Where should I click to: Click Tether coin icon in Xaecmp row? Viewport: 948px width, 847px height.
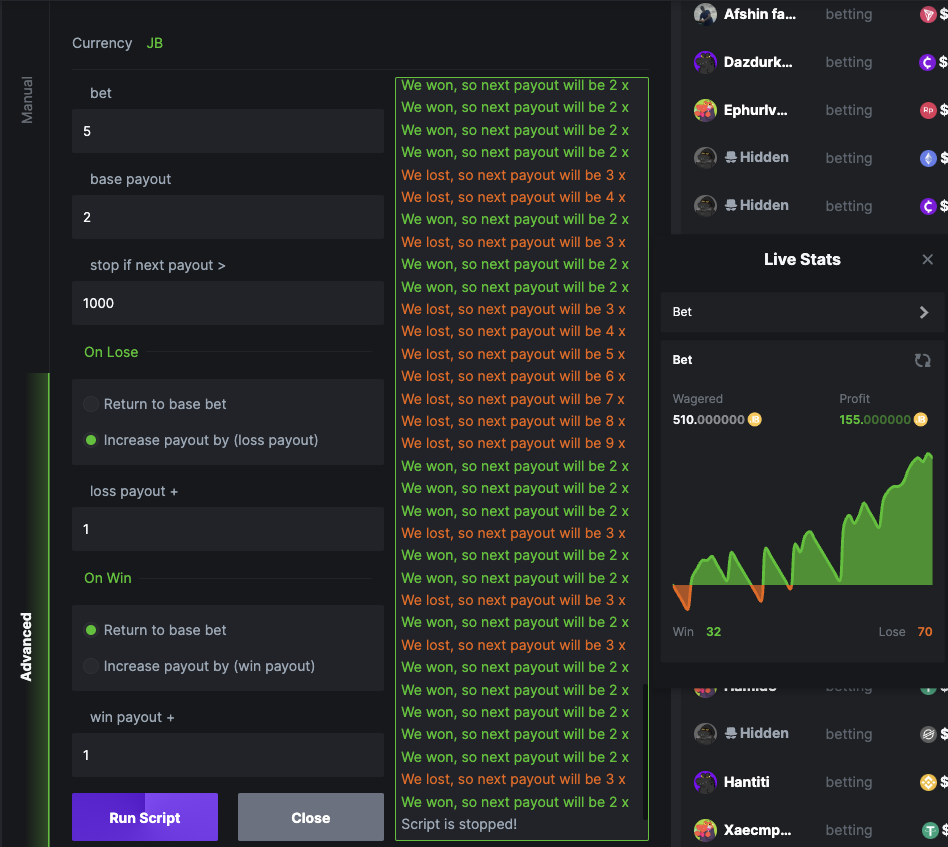[x=930, y=830]
